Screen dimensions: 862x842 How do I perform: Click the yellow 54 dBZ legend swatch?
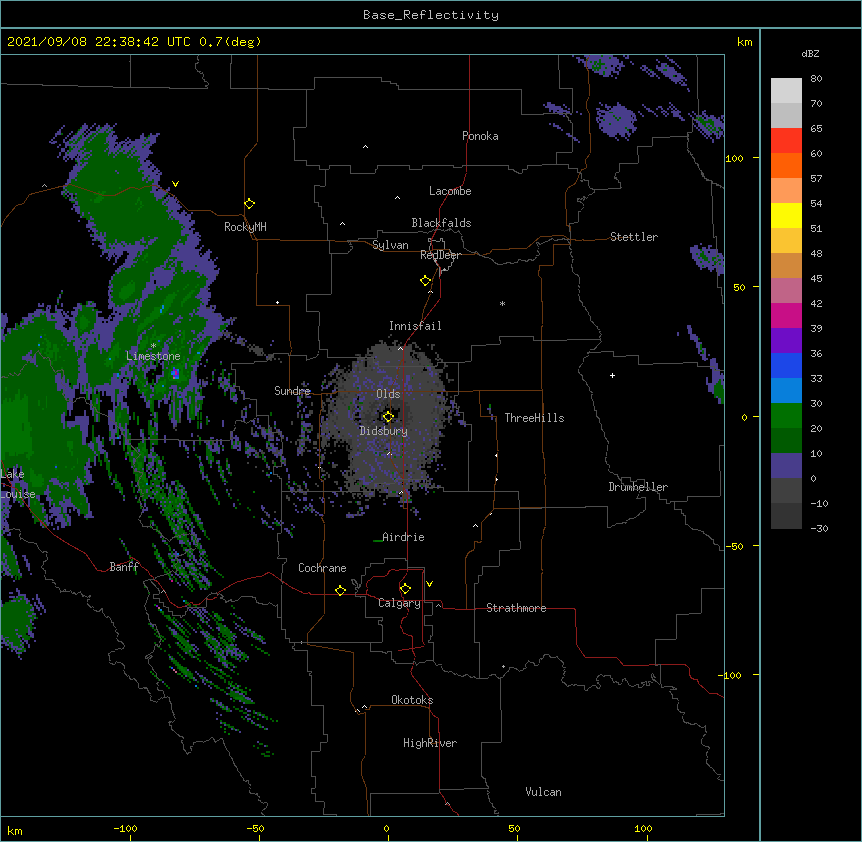pyautogui.click(x=786, y=215)
